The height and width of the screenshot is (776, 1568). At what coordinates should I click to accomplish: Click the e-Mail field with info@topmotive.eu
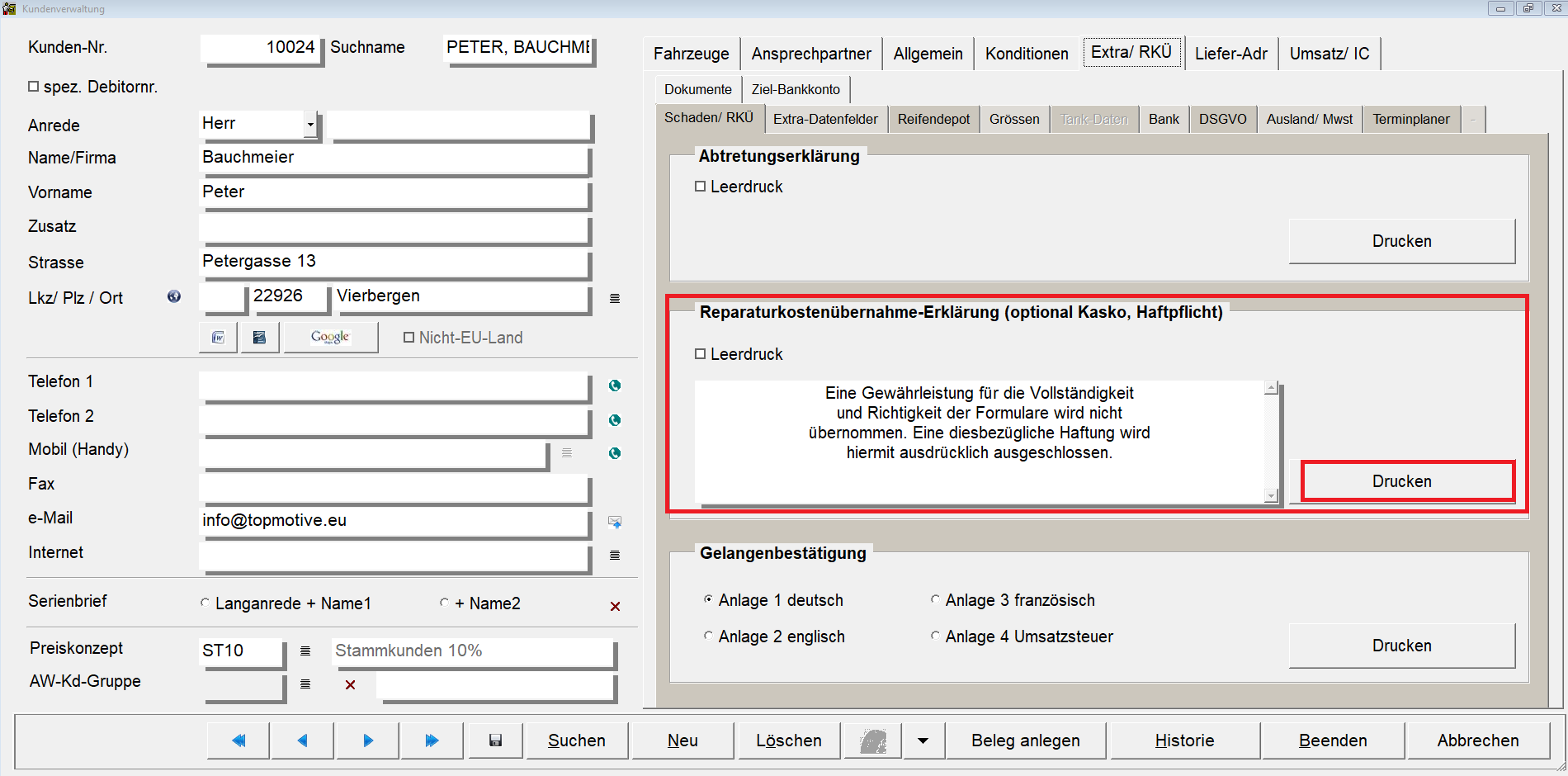[x=394, y=522]
